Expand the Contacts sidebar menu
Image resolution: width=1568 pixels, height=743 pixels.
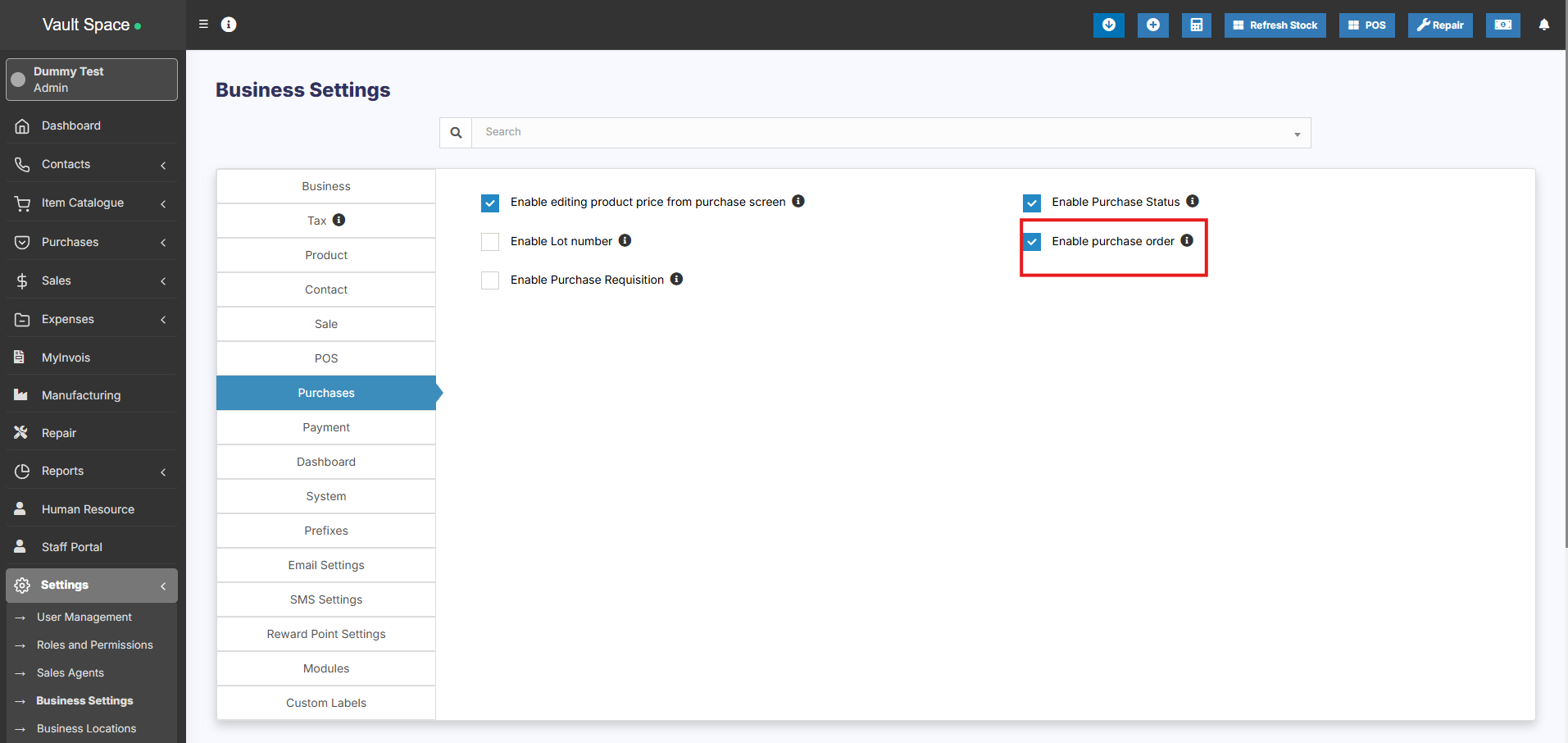click(92, 165)
